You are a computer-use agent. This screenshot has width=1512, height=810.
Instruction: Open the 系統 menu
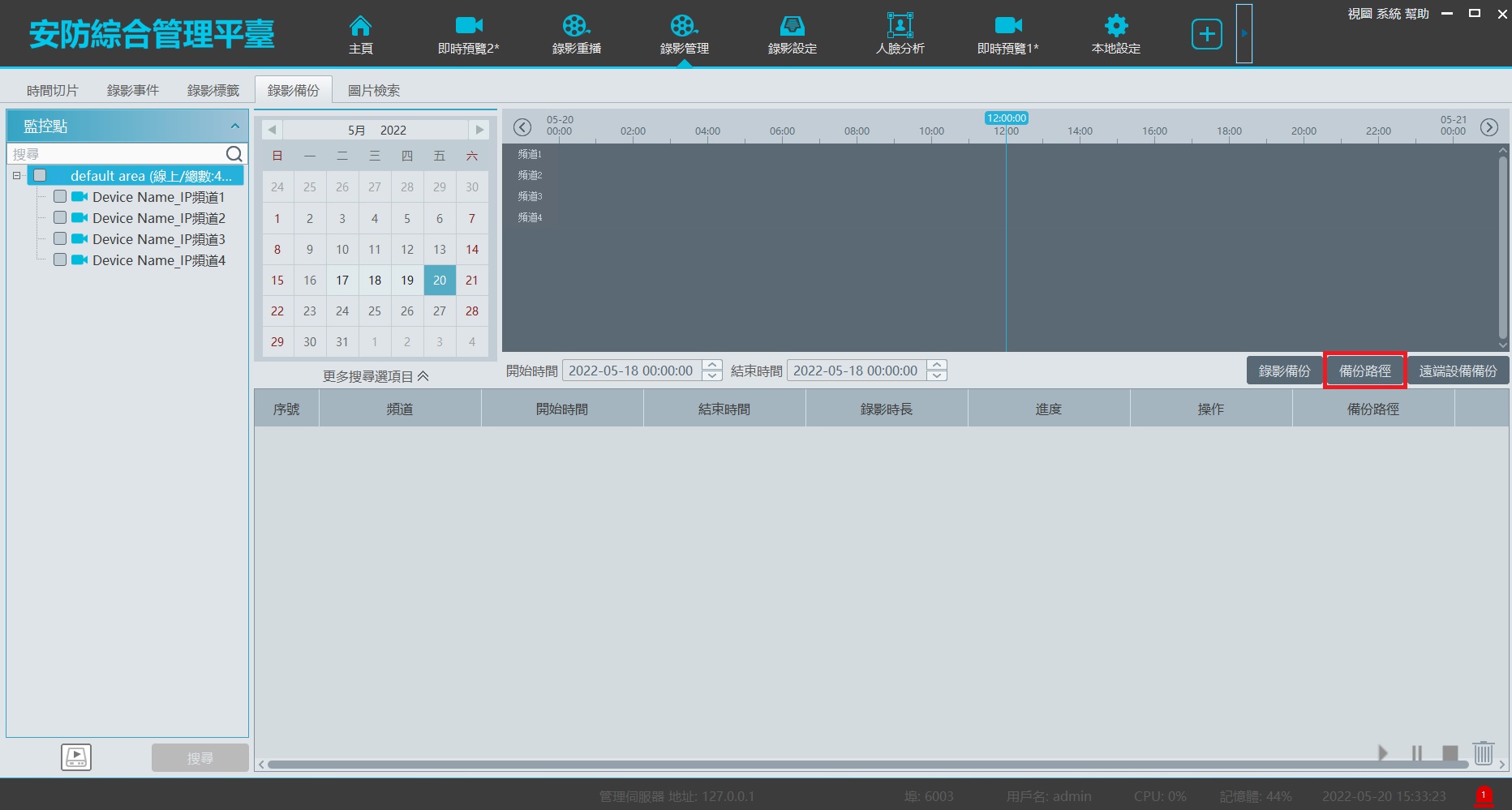(1389, 14)
